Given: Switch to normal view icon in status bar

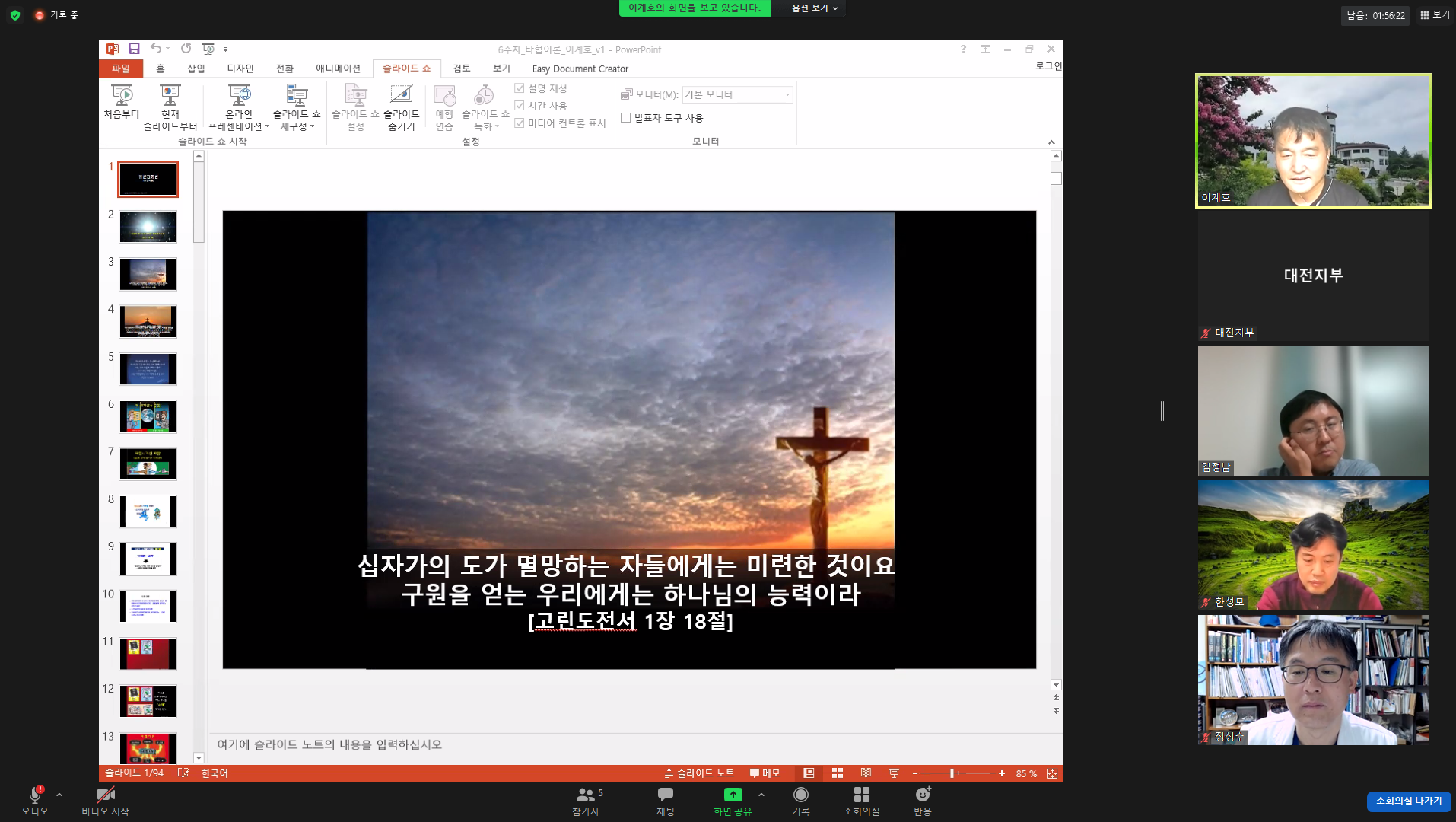Looking at the screenshot, I should pos(809,773).
